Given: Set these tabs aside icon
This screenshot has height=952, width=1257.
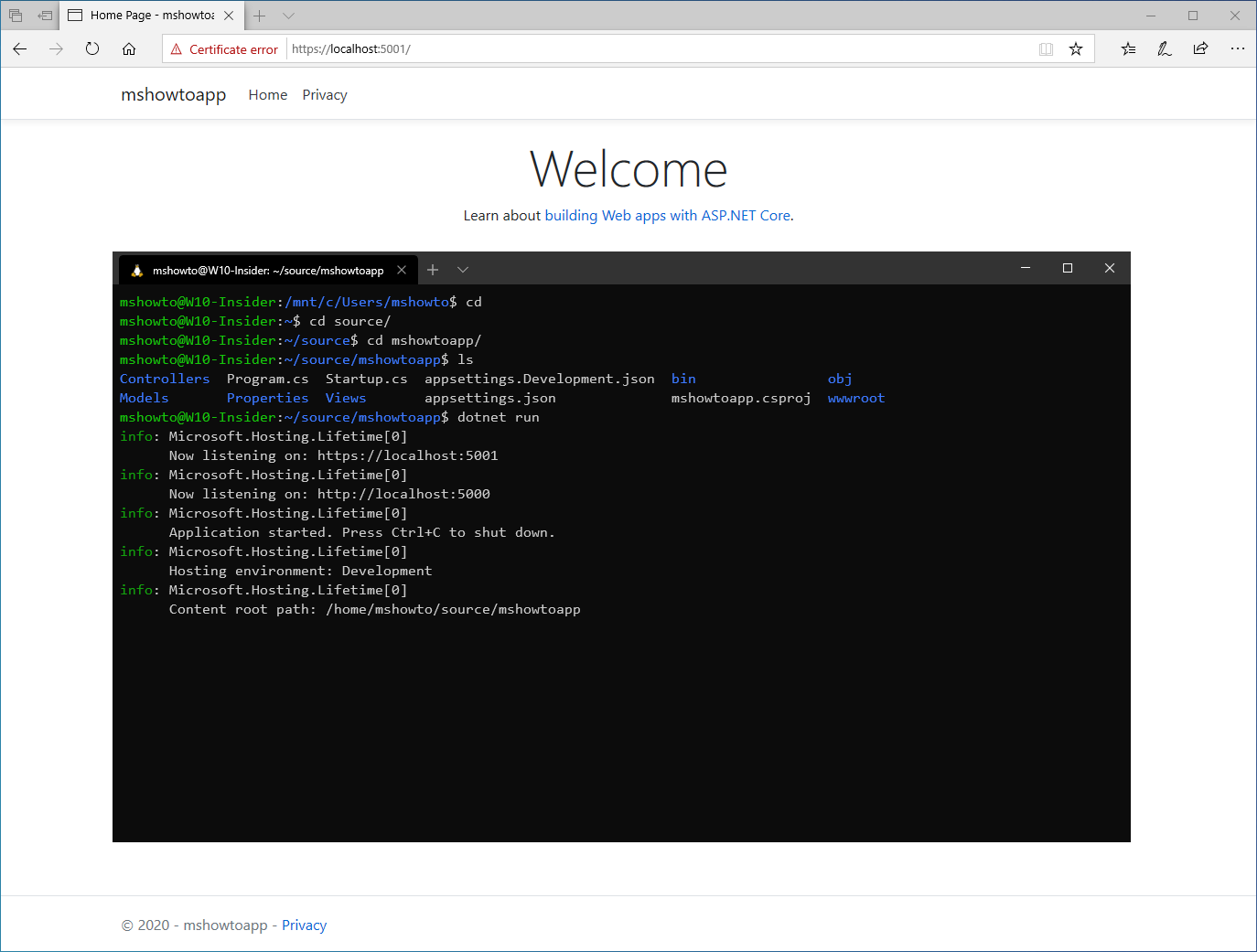Looking at the screenshot, I should (45, 16).
